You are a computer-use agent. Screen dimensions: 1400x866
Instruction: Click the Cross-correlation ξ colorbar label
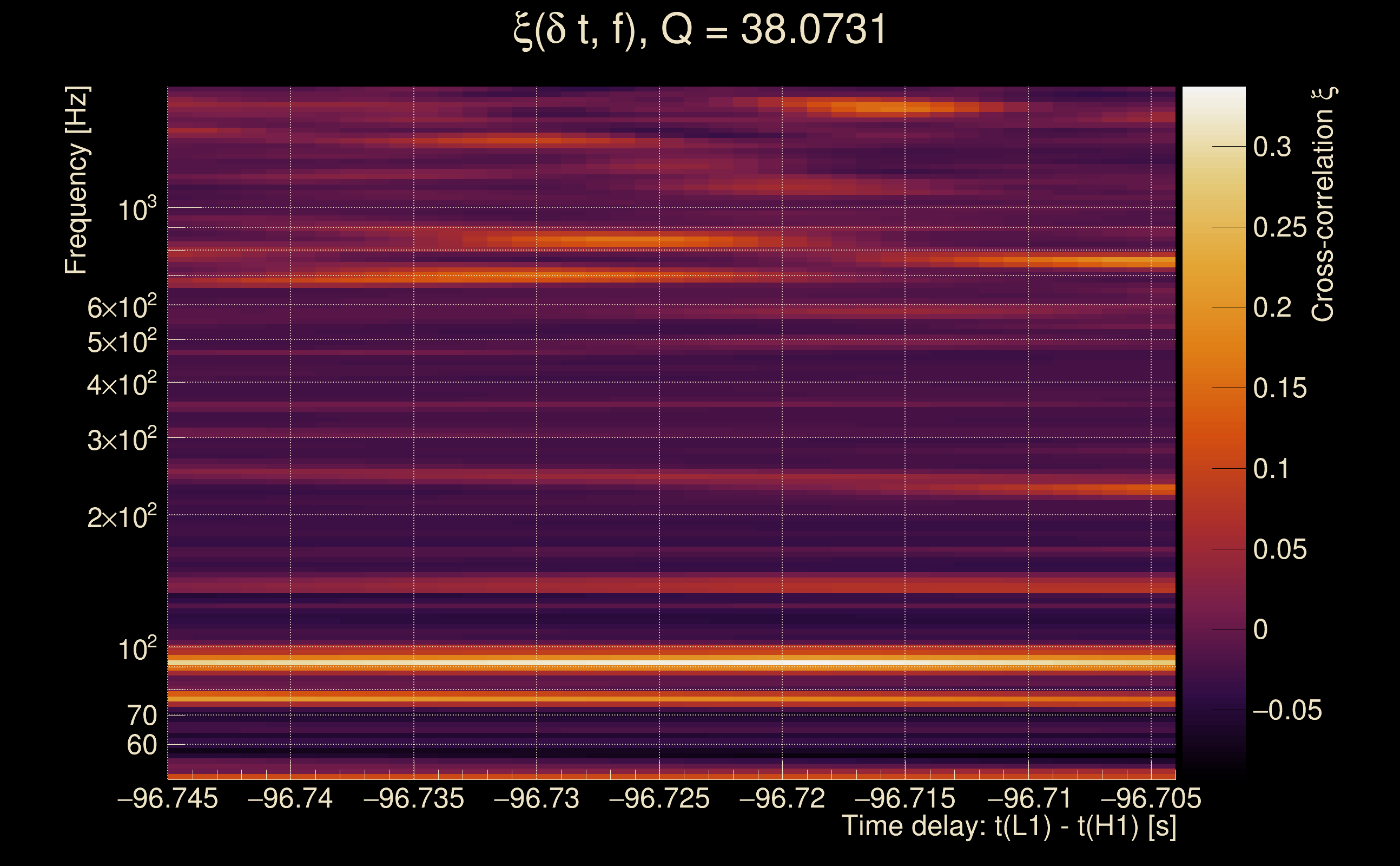[1323, 204]
